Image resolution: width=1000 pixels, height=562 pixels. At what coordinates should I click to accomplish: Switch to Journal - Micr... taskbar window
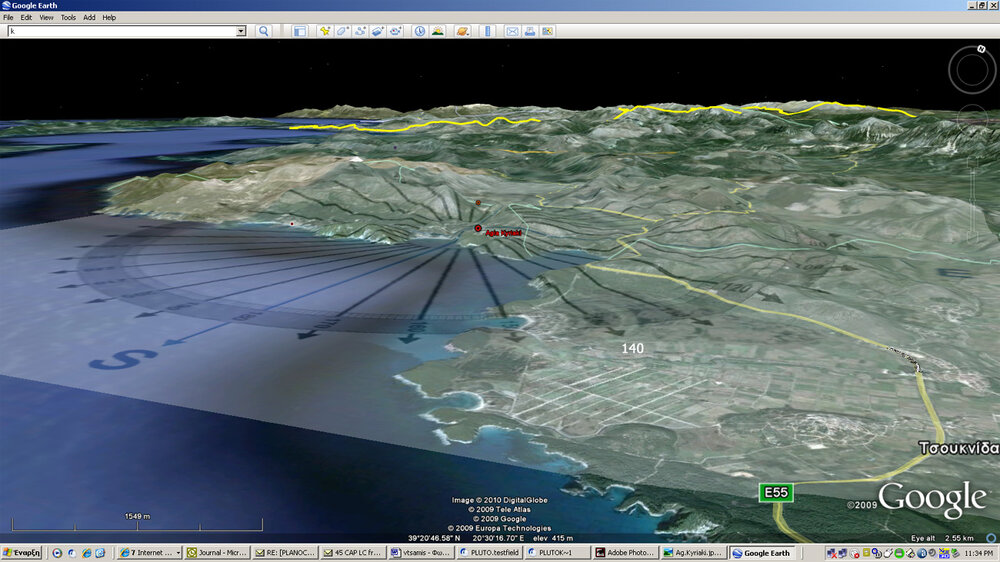coord(217,553)
